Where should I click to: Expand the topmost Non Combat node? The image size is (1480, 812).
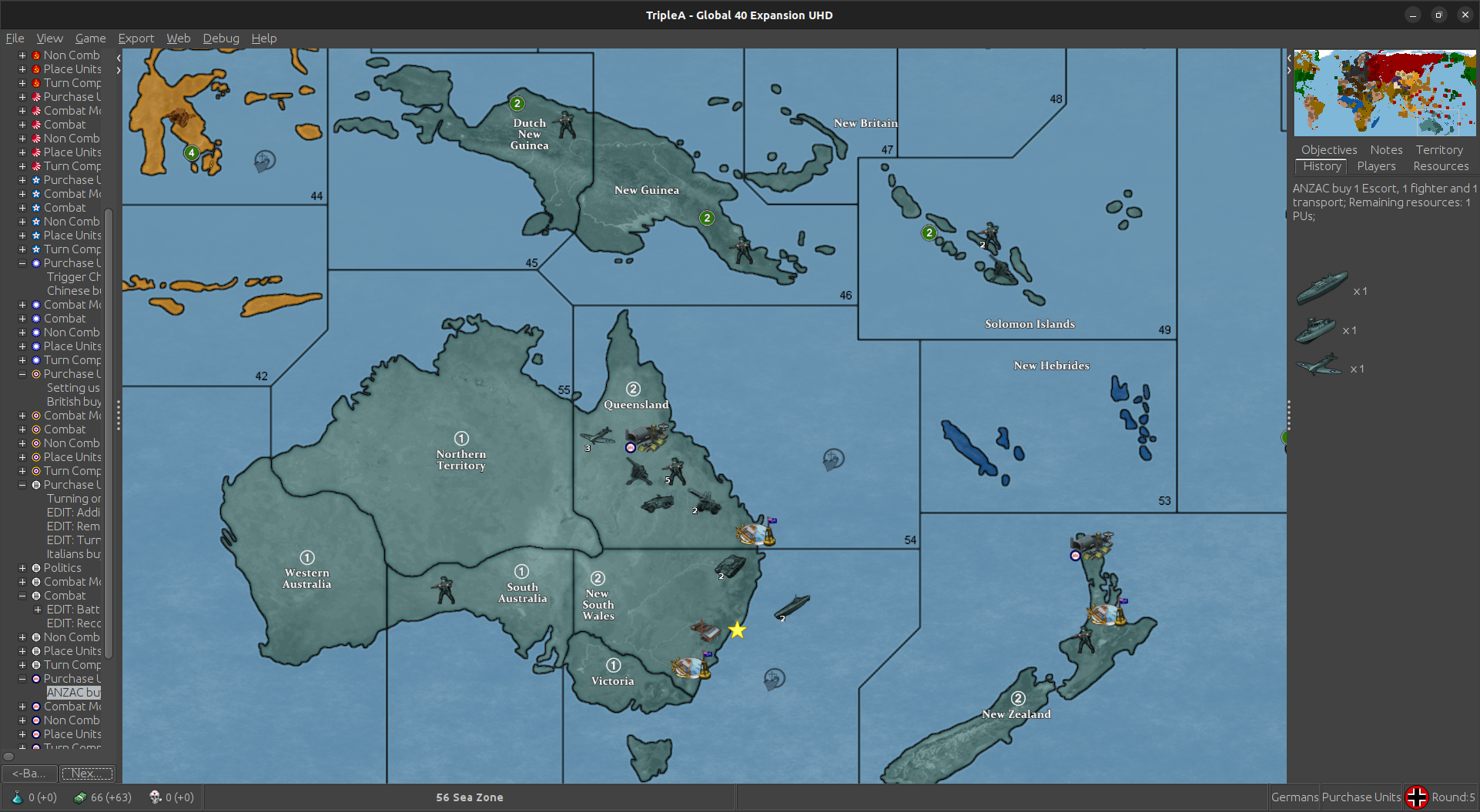[22, 55]
